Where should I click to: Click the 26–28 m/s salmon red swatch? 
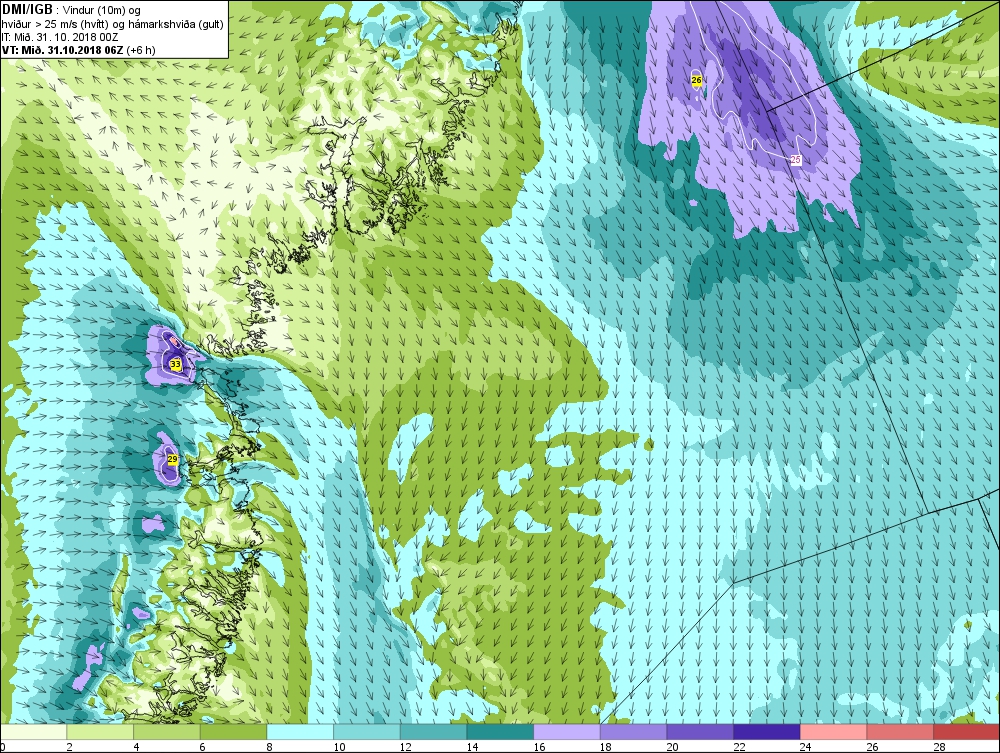click(x=900, y=732)
